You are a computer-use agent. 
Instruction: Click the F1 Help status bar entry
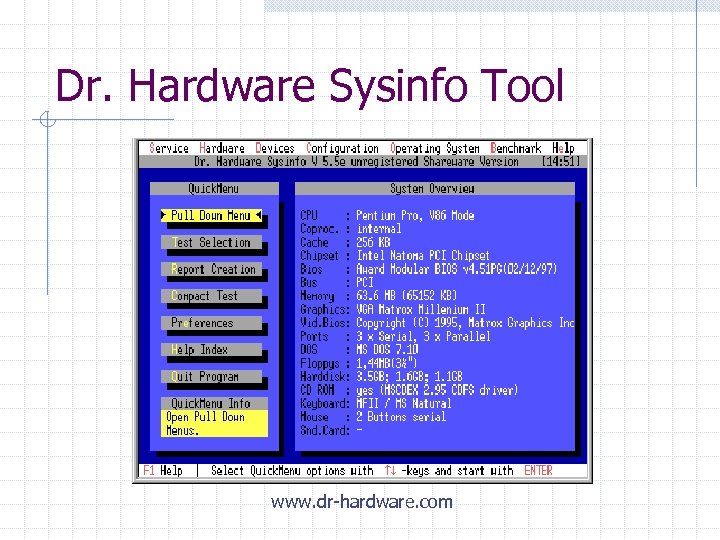[x=163, y=471]
